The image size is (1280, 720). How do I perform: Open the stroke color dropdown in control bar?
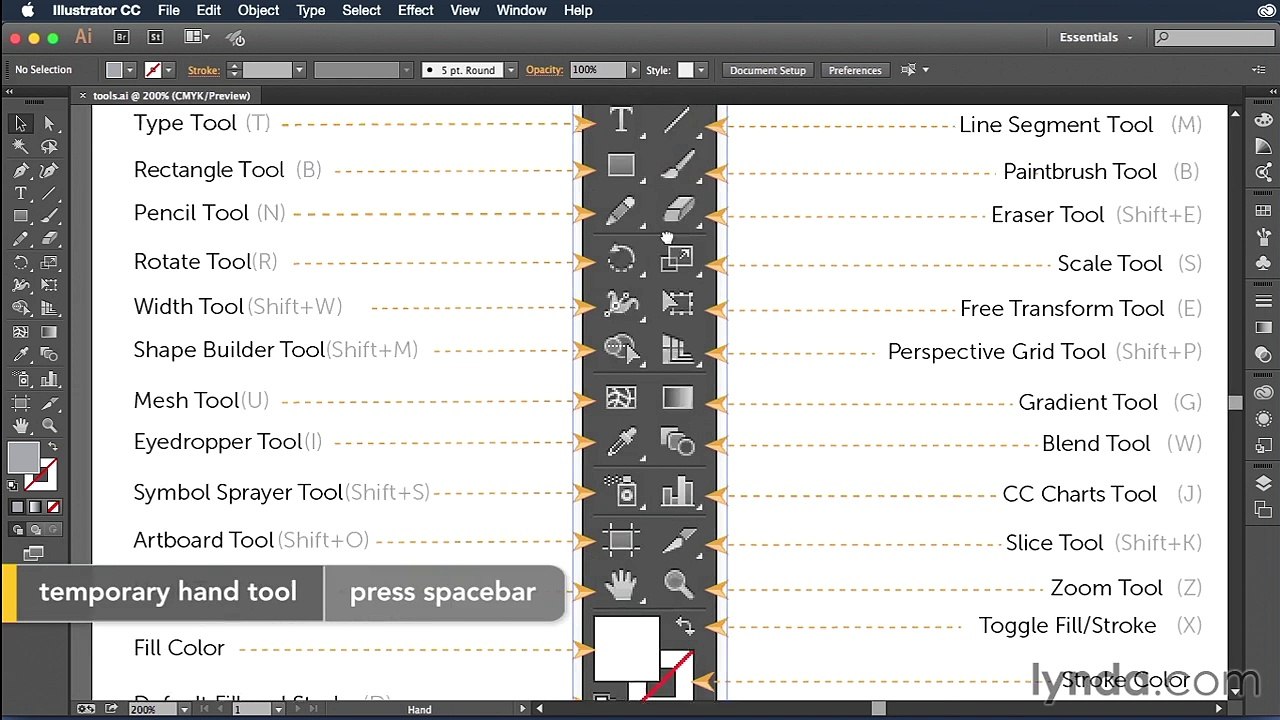click(x=169, y=70)
